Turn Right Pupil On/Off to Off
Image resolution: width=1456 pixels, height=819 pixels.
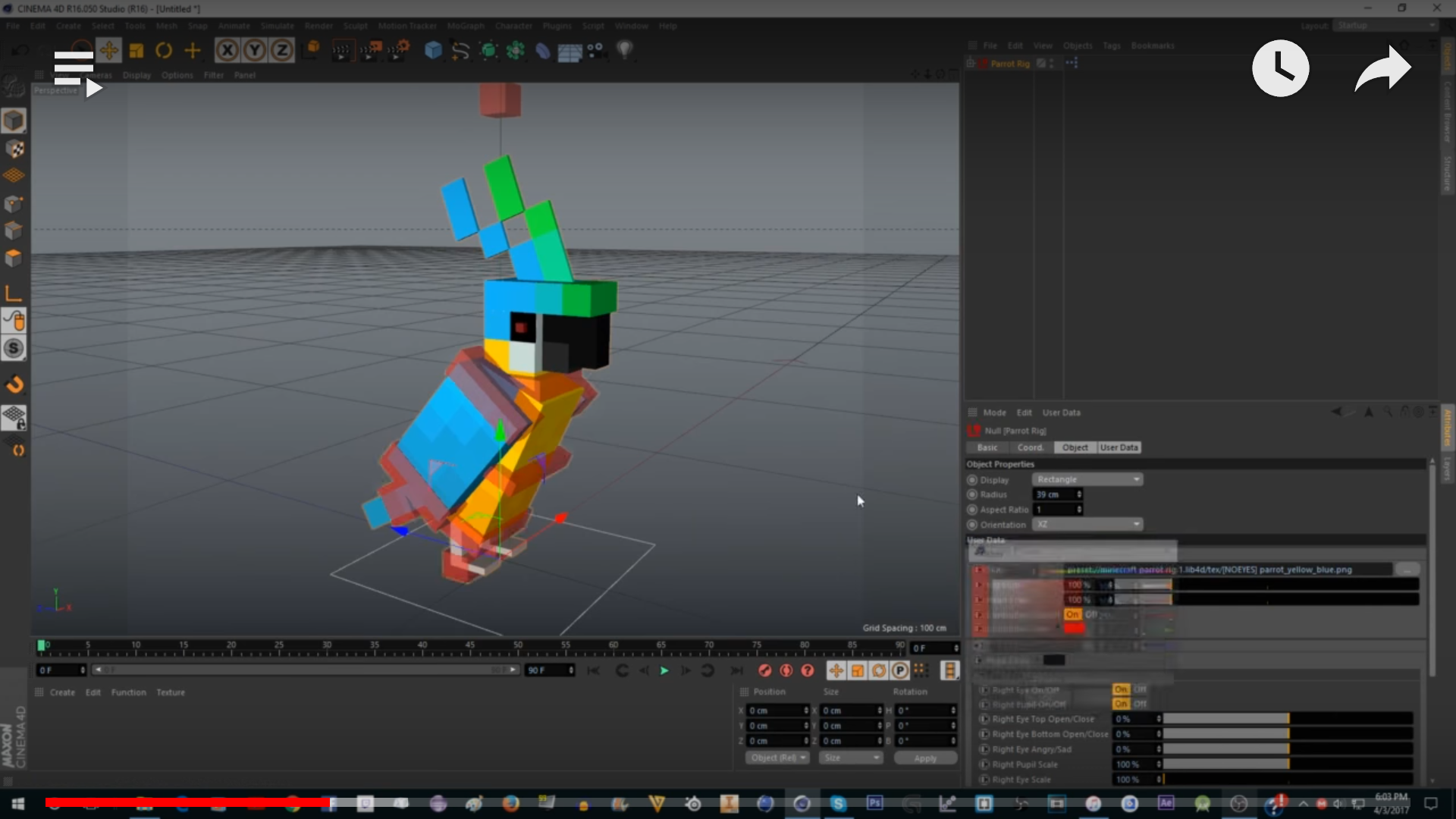coord(1140,704)
